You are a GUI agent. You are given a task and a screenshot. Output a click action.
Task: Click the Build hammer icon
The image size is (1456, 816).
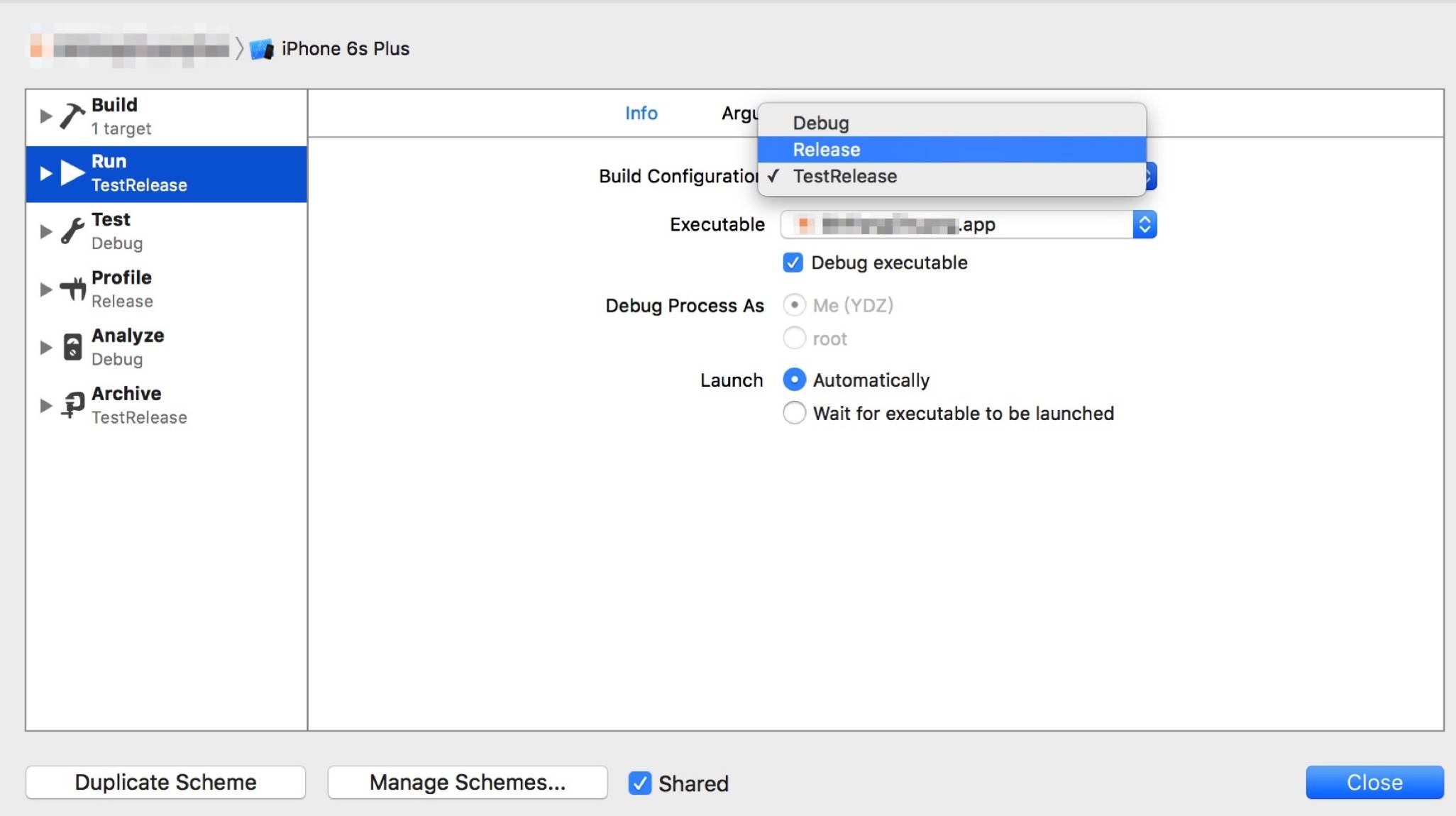[72, 116]
